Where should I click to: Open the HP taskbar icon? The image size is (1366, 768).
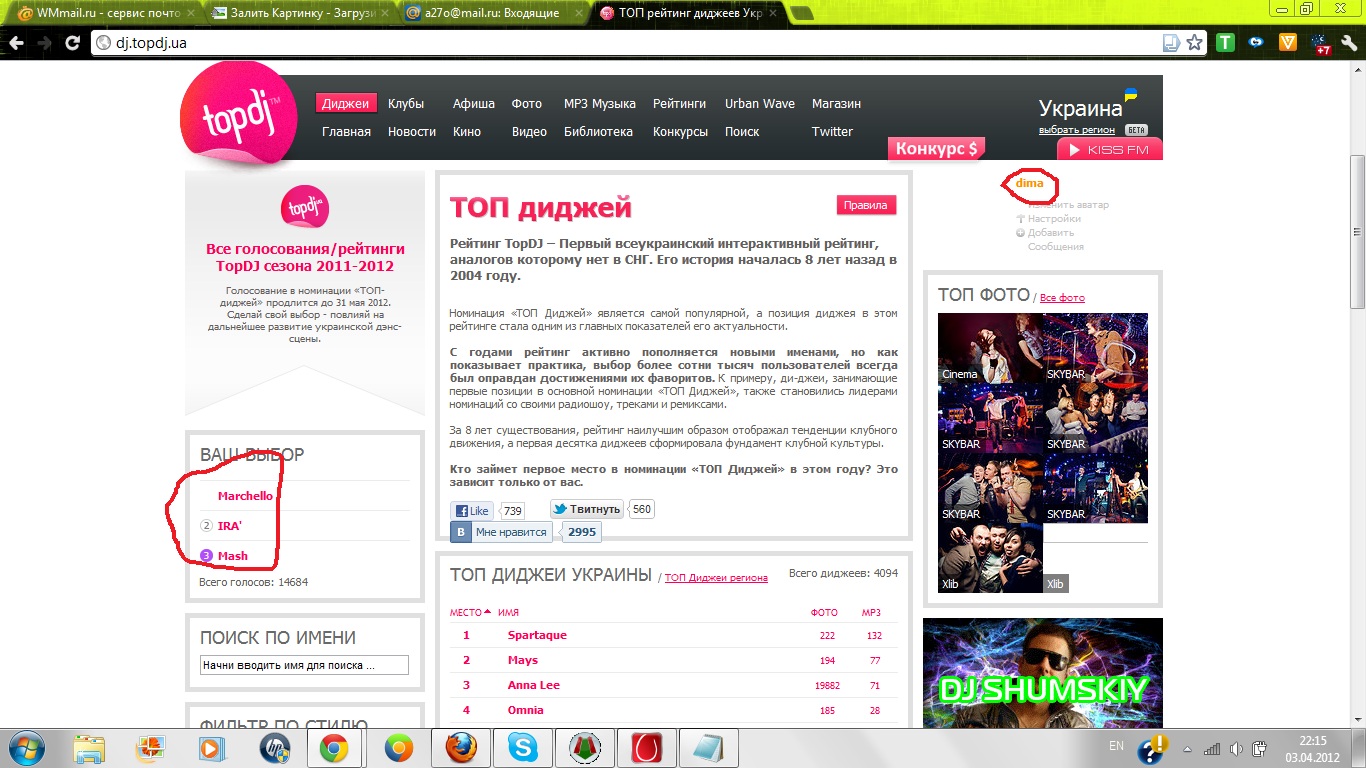[273, 748]
